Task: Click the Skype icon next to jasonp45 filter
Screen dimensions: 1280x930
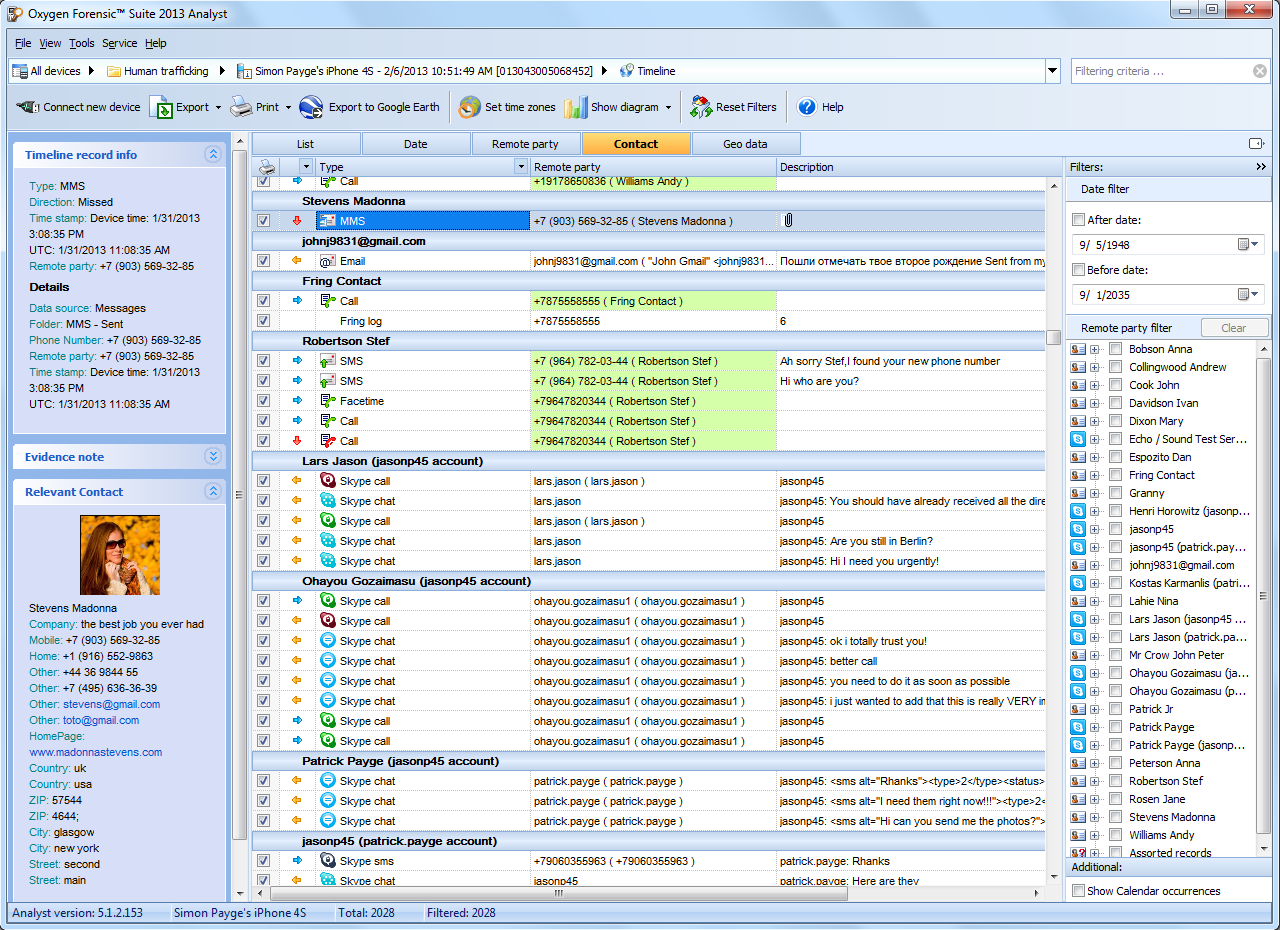Action: coord(1078,529)
